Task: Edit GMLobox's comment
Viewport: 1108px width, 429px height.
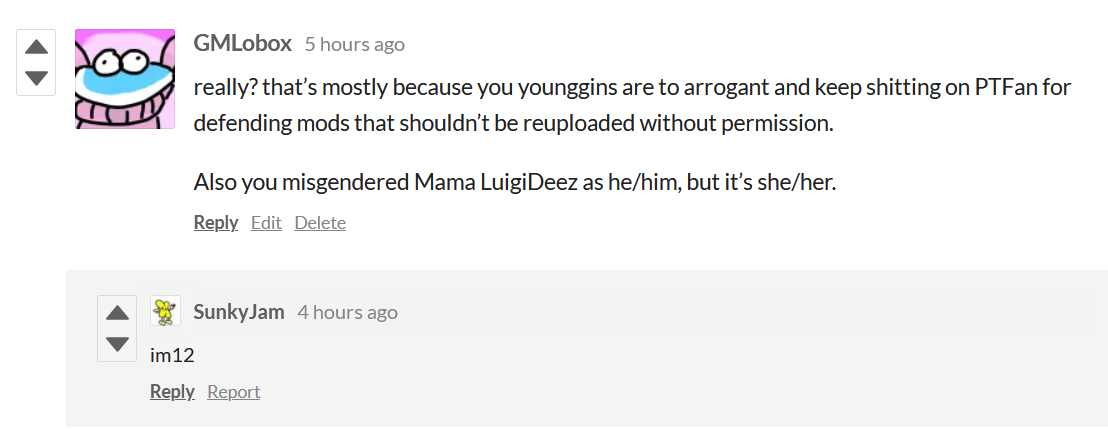Action: click(266, 222)
